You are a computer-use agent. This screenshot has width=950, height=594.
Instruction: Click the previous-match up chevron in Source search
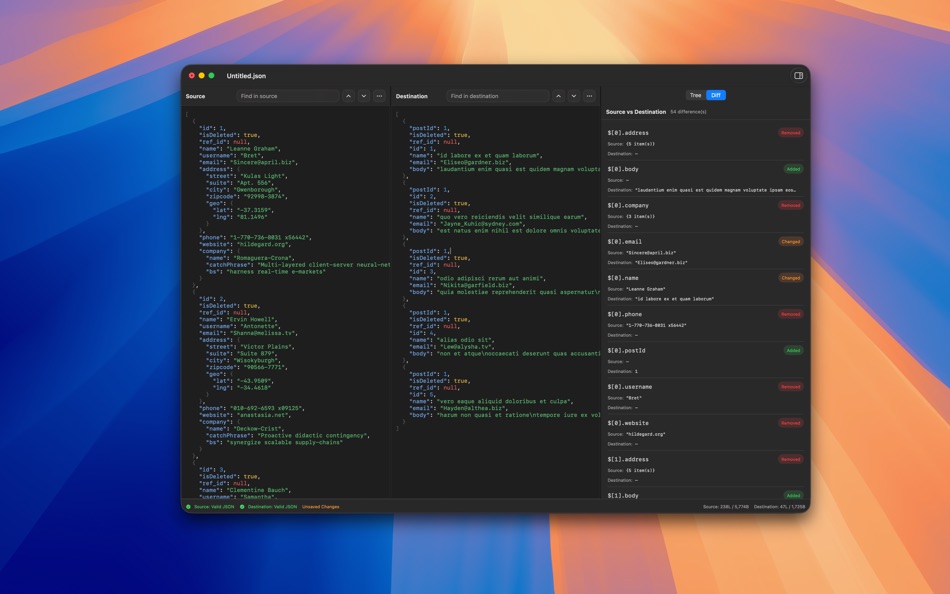pos(349,96)
